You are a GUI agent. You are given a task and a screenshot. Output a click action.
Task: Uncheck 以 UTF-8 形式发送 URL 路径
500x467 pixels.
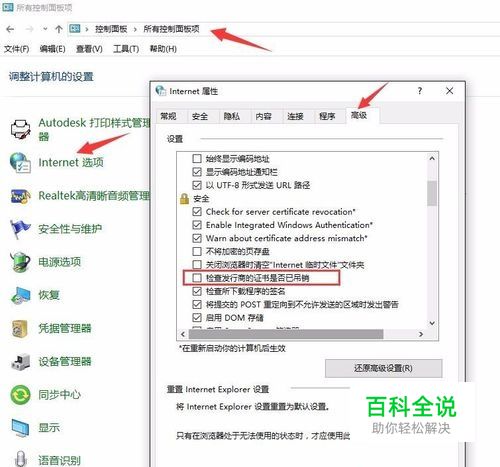[x=197, y=185]
